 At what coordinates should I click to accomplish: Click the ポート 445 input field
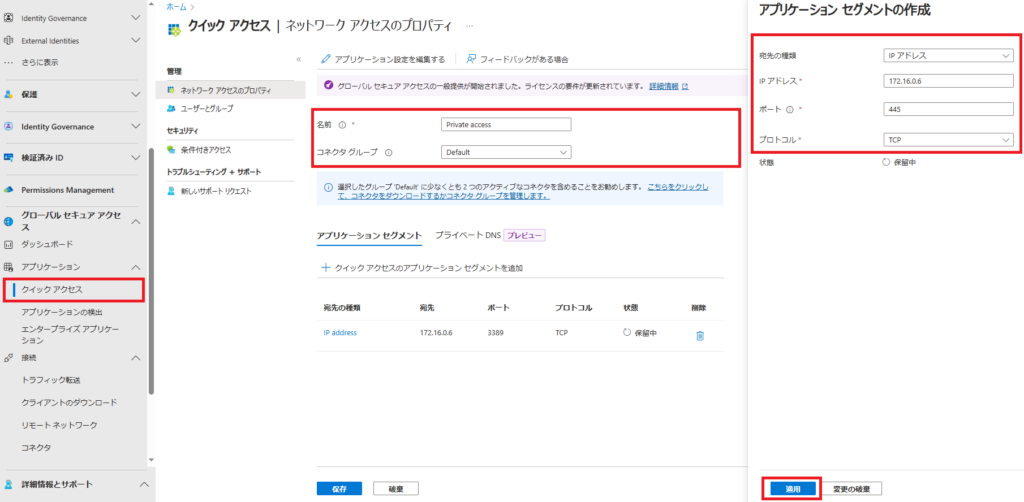point(948,110)
